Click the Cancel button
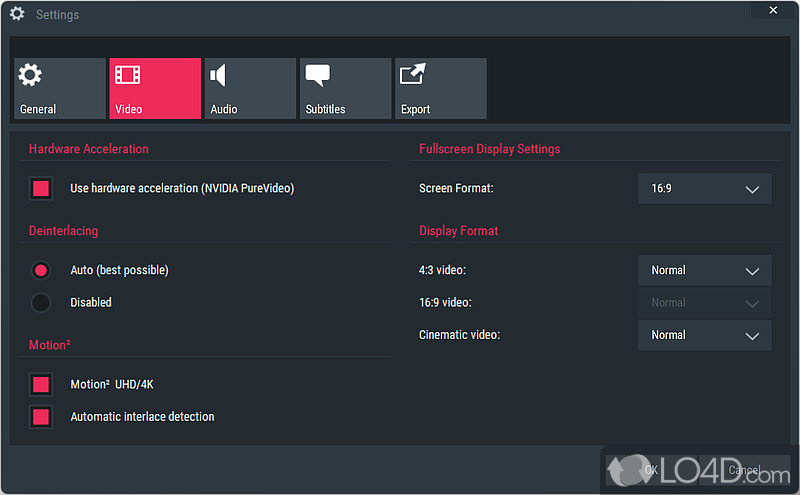Screen dimensions: 800x495 click(744, 470)
